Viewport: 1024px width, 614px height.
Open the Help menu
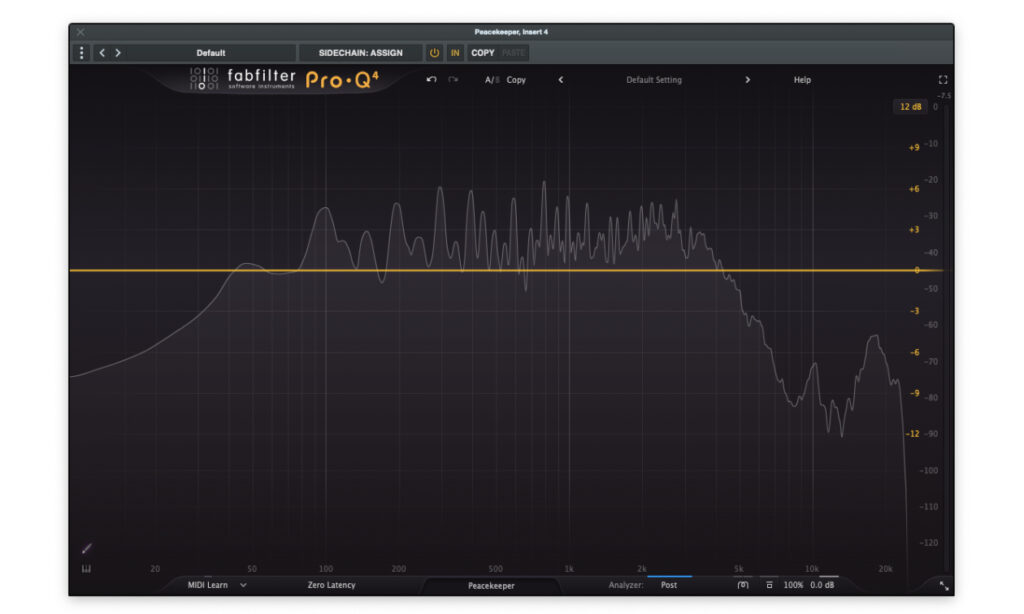point(802,80)
